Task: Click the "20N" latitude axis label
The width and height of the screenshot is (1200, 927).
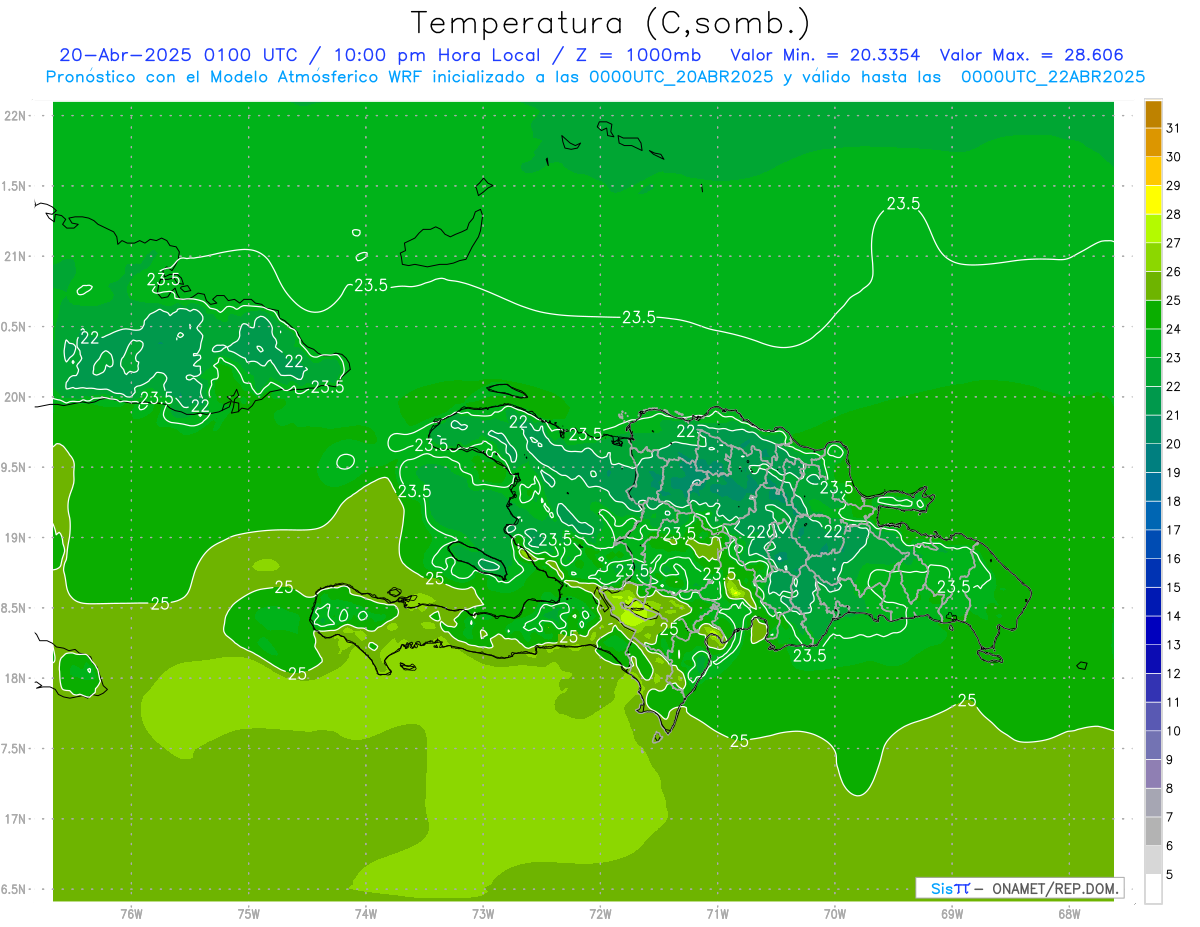Action: pyautogui.click(x=15, y=397)
